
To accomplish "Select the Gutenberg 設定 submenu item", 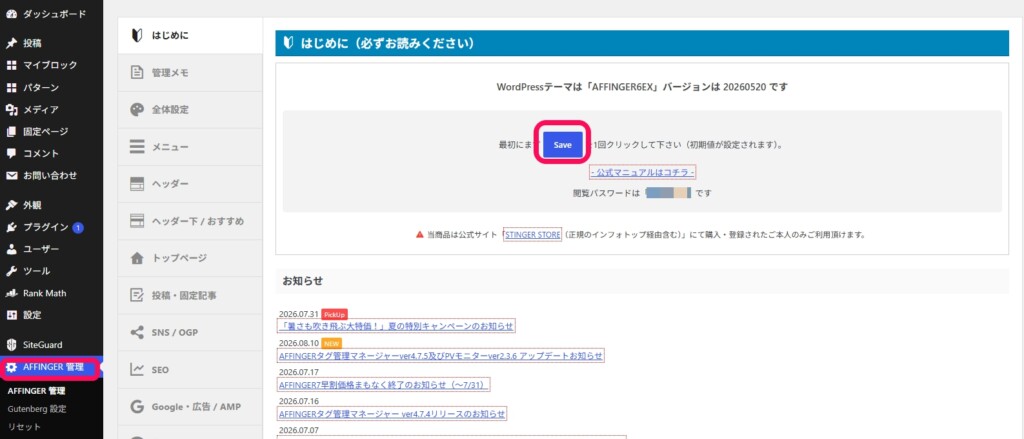I will 37,409.
